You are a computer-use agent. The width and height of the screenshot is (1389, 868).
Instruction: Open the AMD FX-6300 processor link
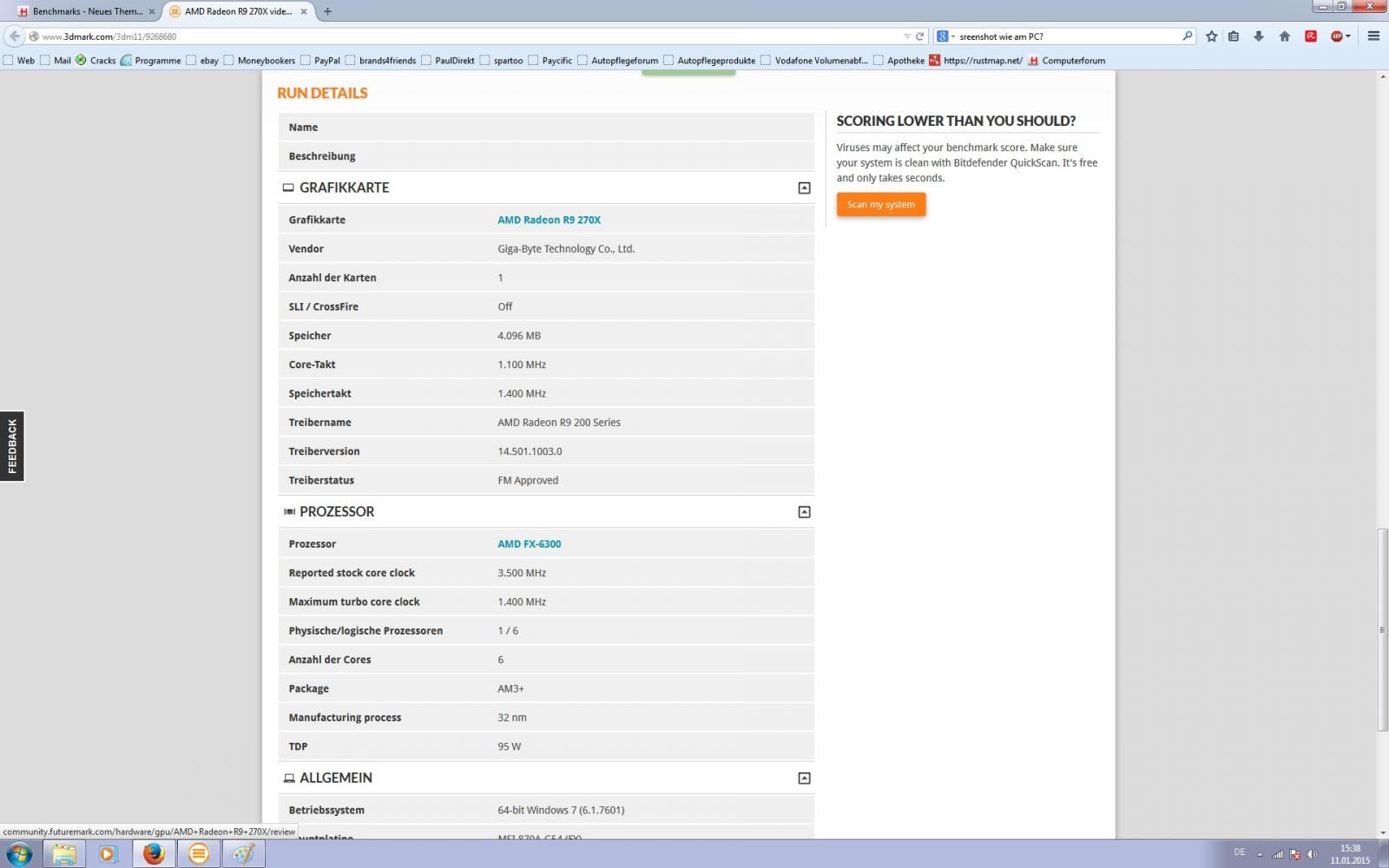(529, 544)
